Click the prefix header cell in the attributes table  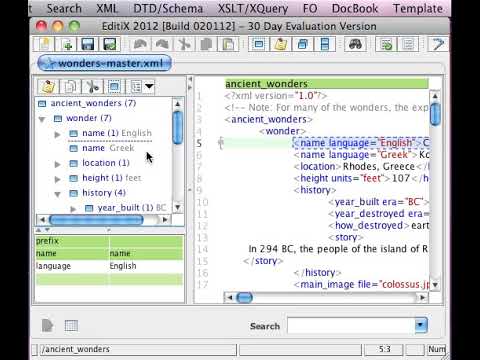(x=72, y=241)
